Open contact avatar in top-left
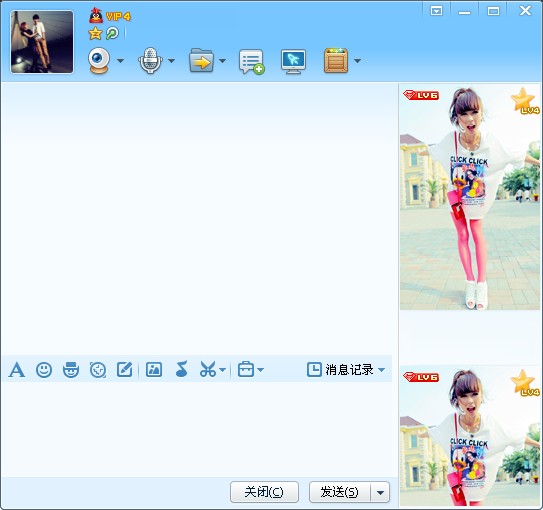This screenshot has width=543, height=510. click(x=42, y=42)
